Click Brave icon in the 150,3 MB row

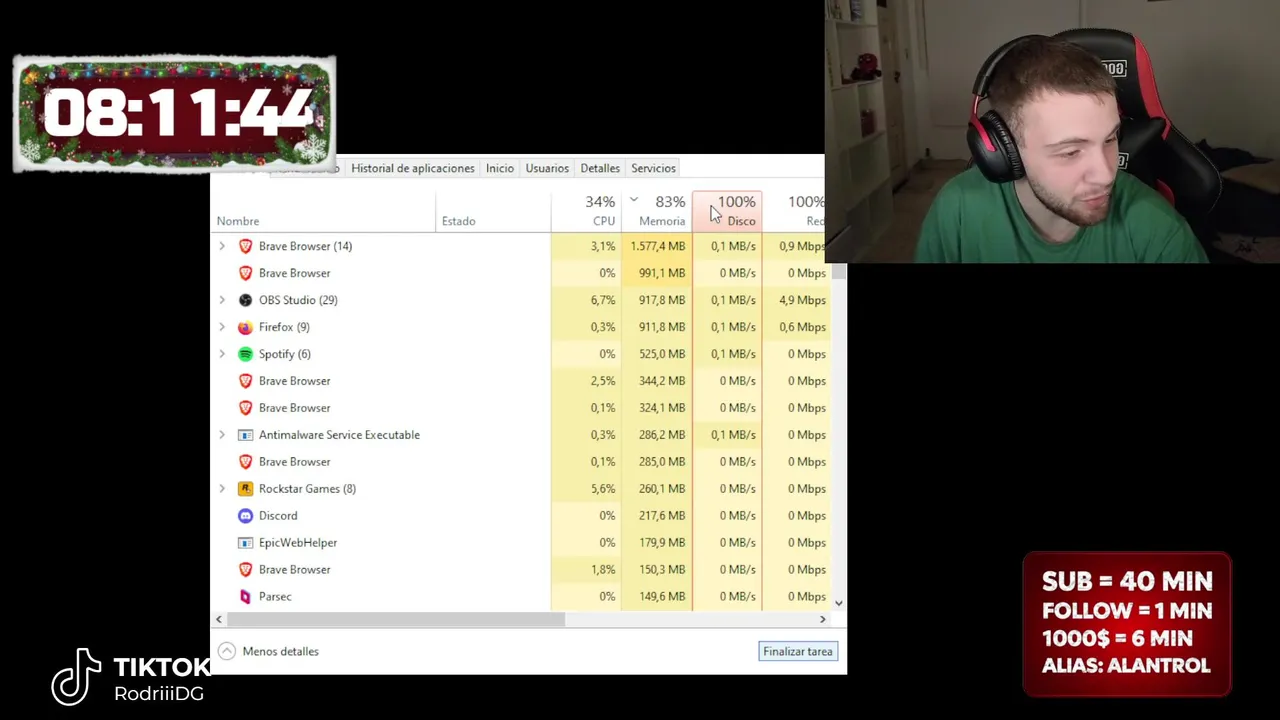(x=245, y=570)
